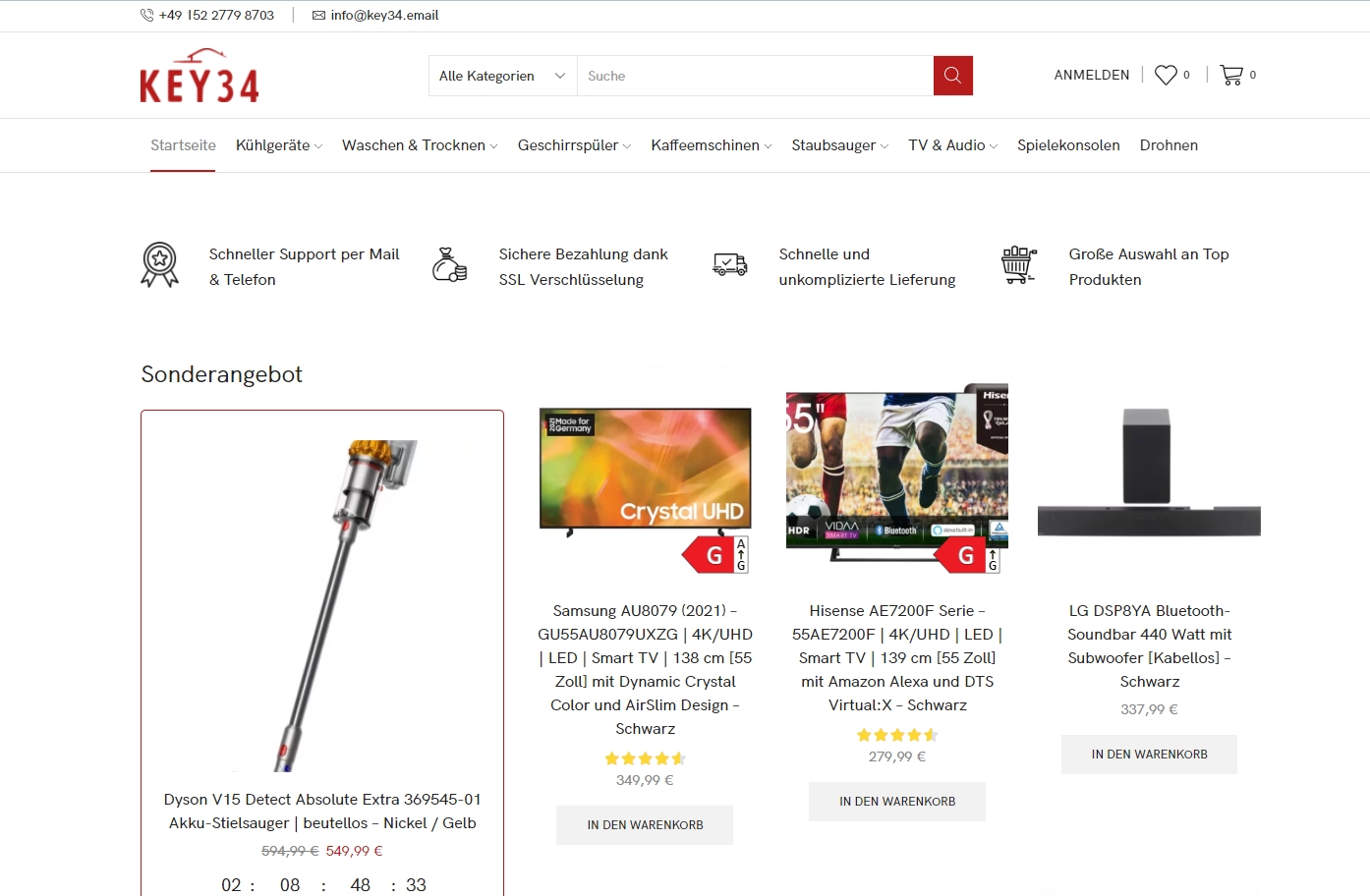Viewport: 1370px width, 896px height.
Task: Click the KEY34 logo
Action: click(x=200, y=76)
